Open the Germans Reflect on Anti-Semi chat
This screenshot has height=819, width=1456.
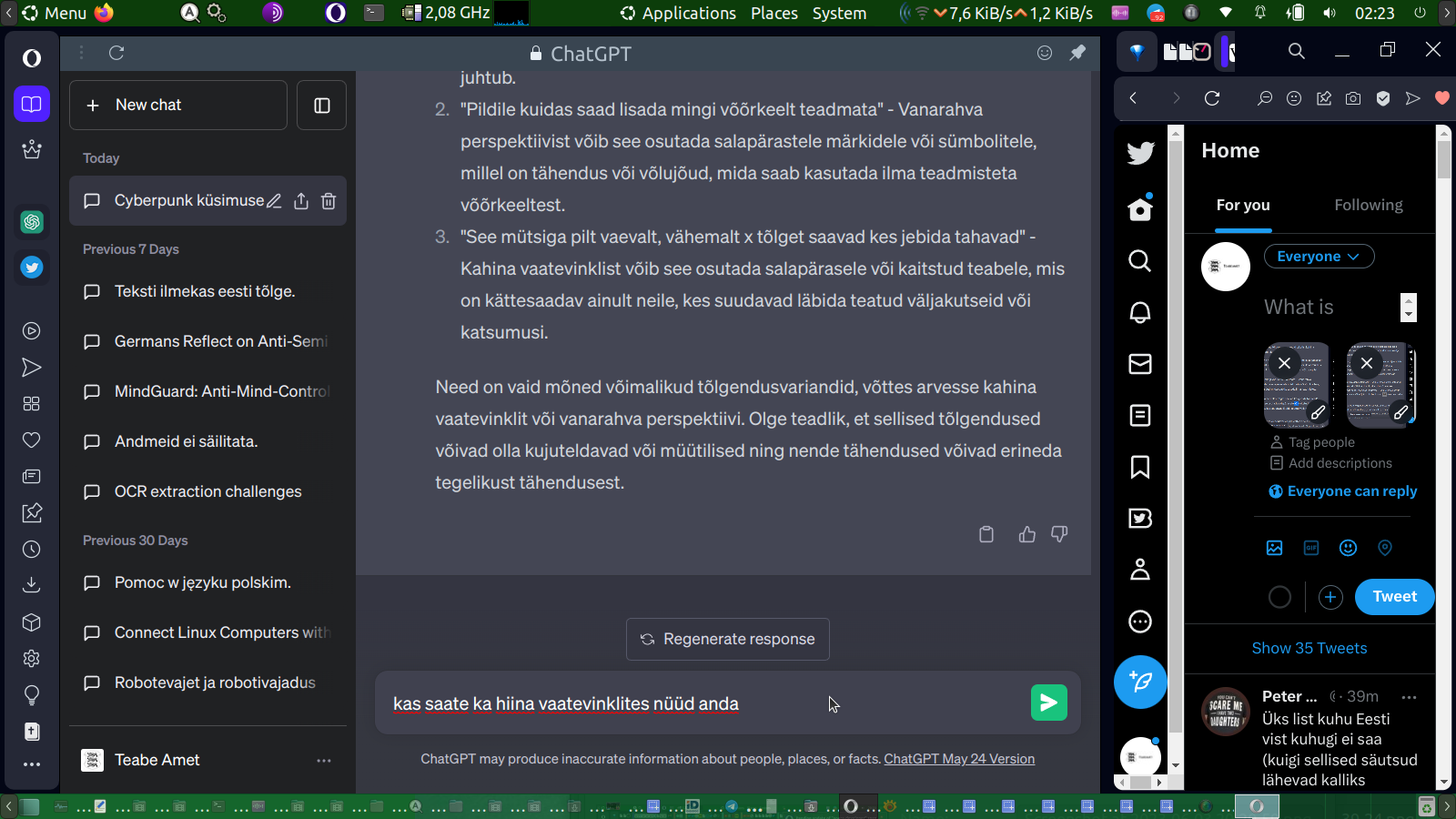pos(207,341)
